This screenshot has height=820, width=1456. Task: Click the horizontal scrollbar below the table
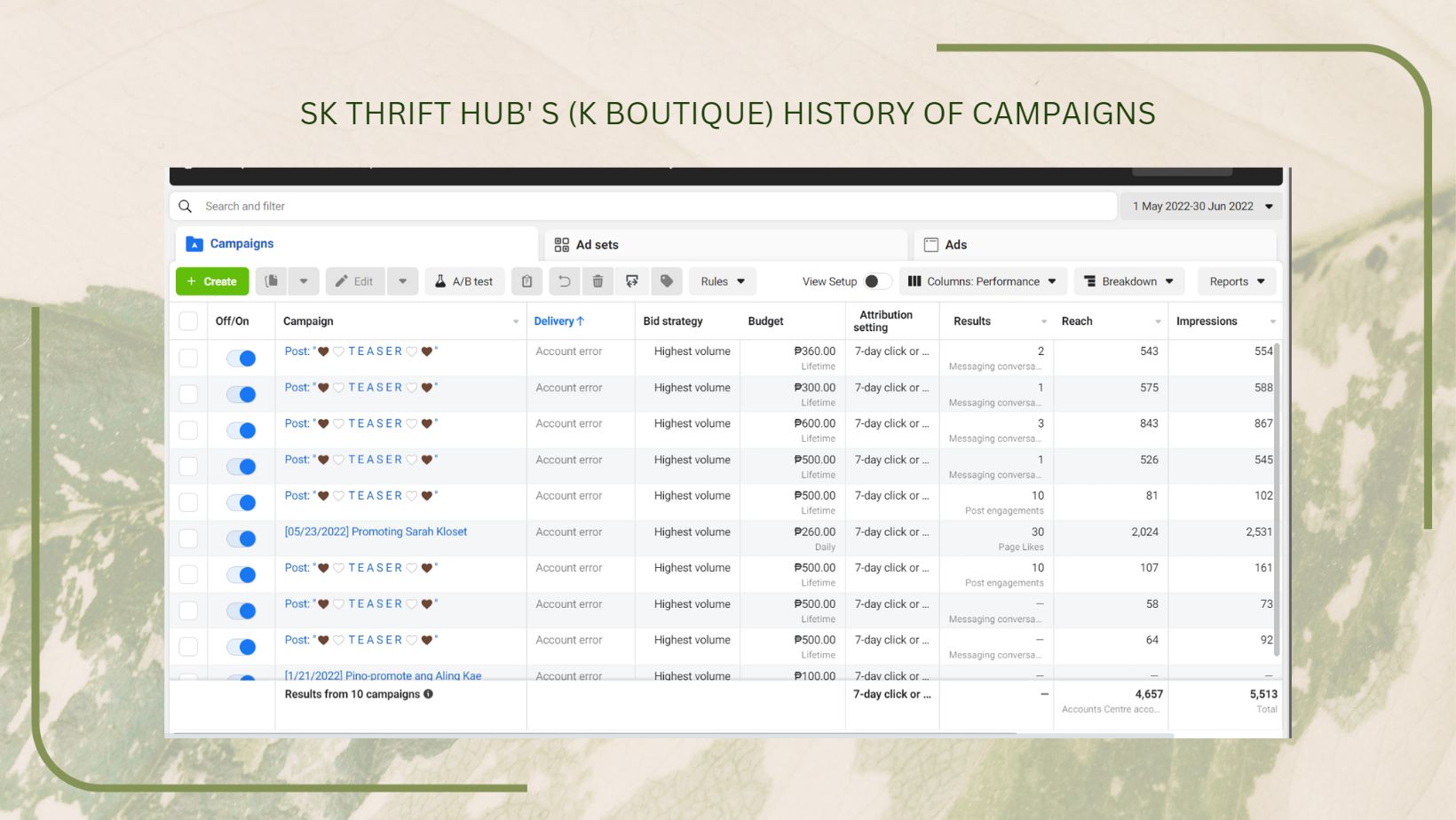click(595, 734)
